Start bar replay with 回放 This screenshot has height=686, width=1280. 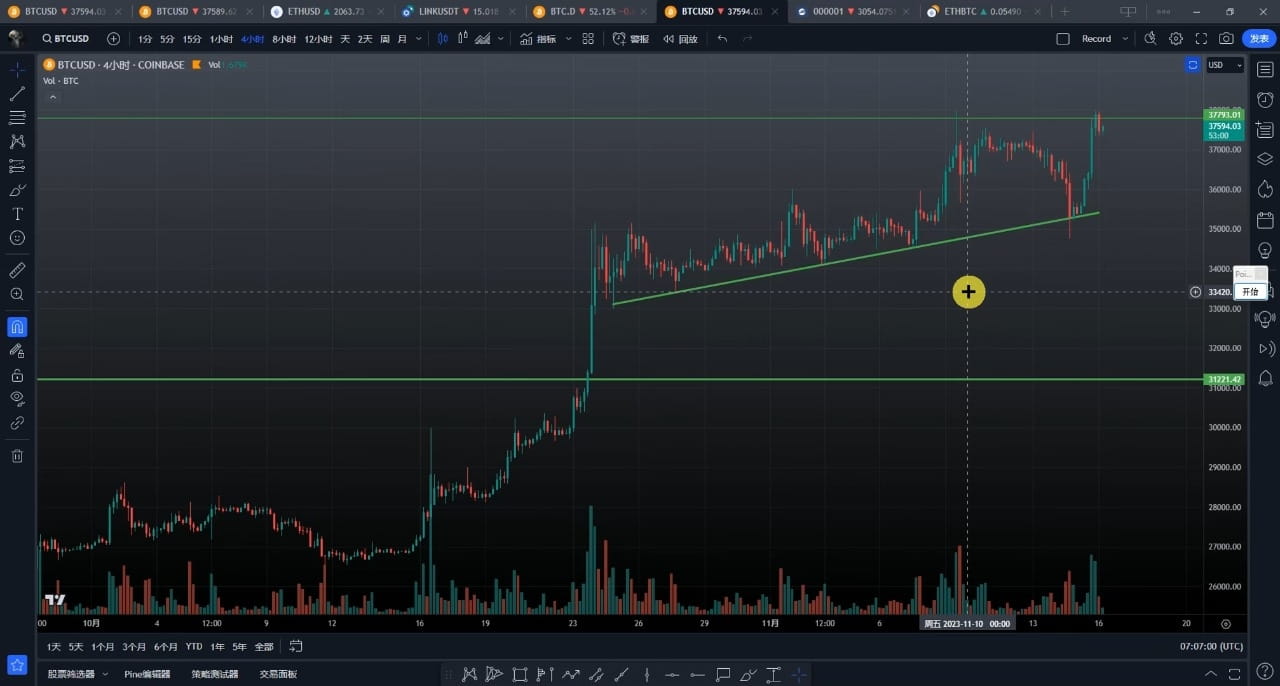point(681,39)
